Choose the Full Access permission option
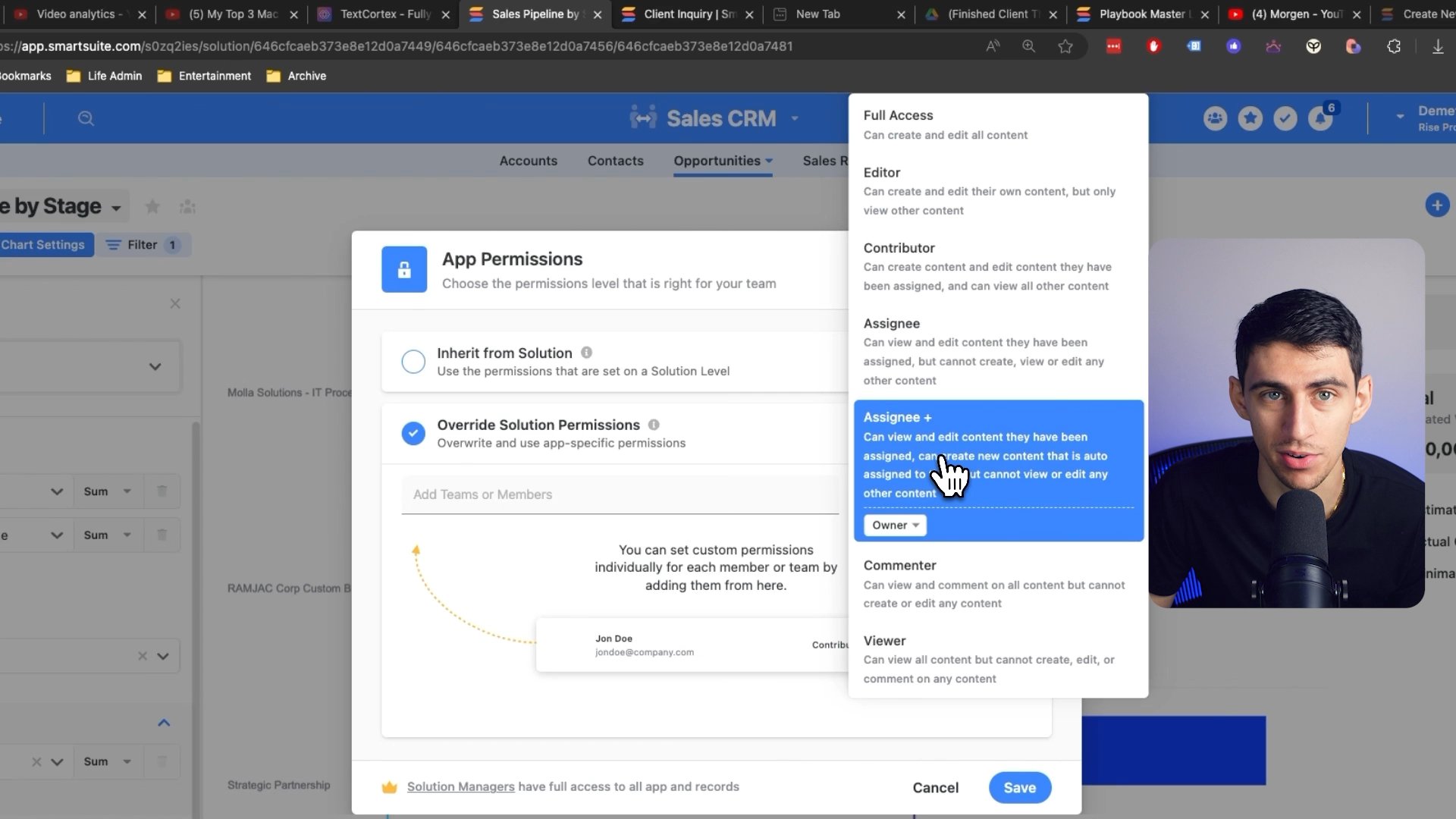This screenshot has height=819, width=1456. click(993, 124)
